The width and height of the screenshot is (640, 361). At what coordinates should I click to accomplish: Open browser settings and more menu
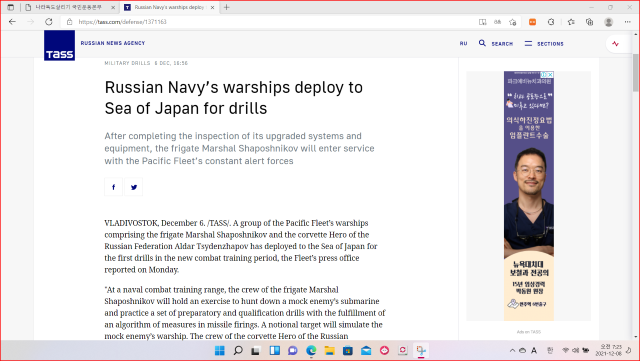coord(628,22)
